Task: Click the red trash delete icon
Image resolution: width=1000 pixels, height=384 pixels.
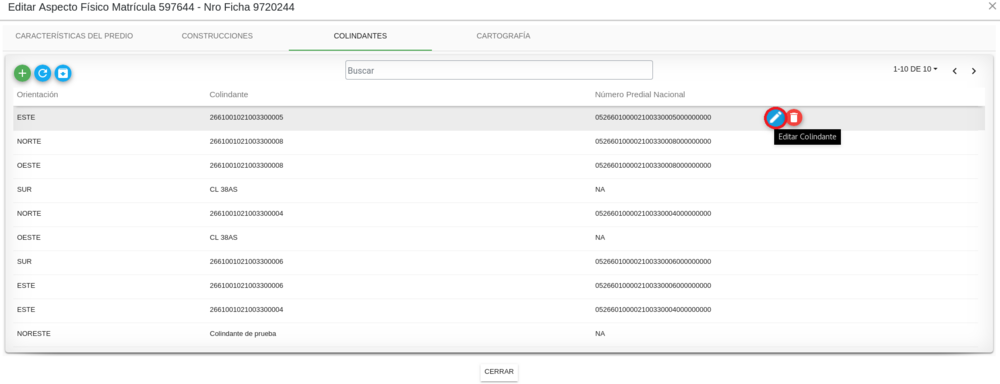Action: [x=794, y=117]
